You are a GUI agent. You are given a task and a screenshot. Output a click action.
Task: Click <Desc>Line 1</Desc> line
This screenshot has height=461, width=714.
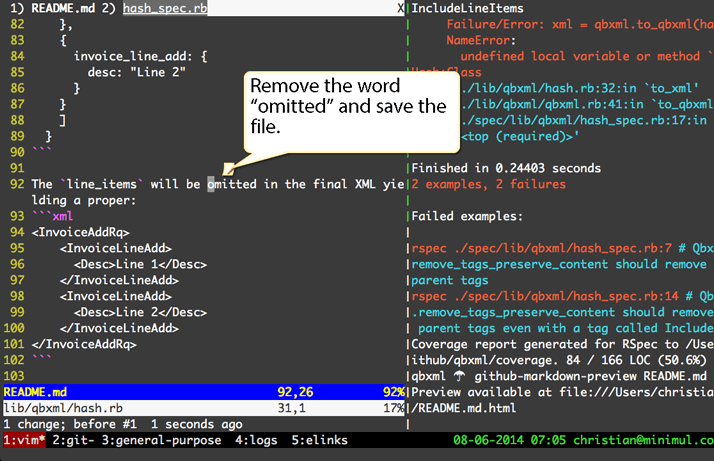point(140,264)
